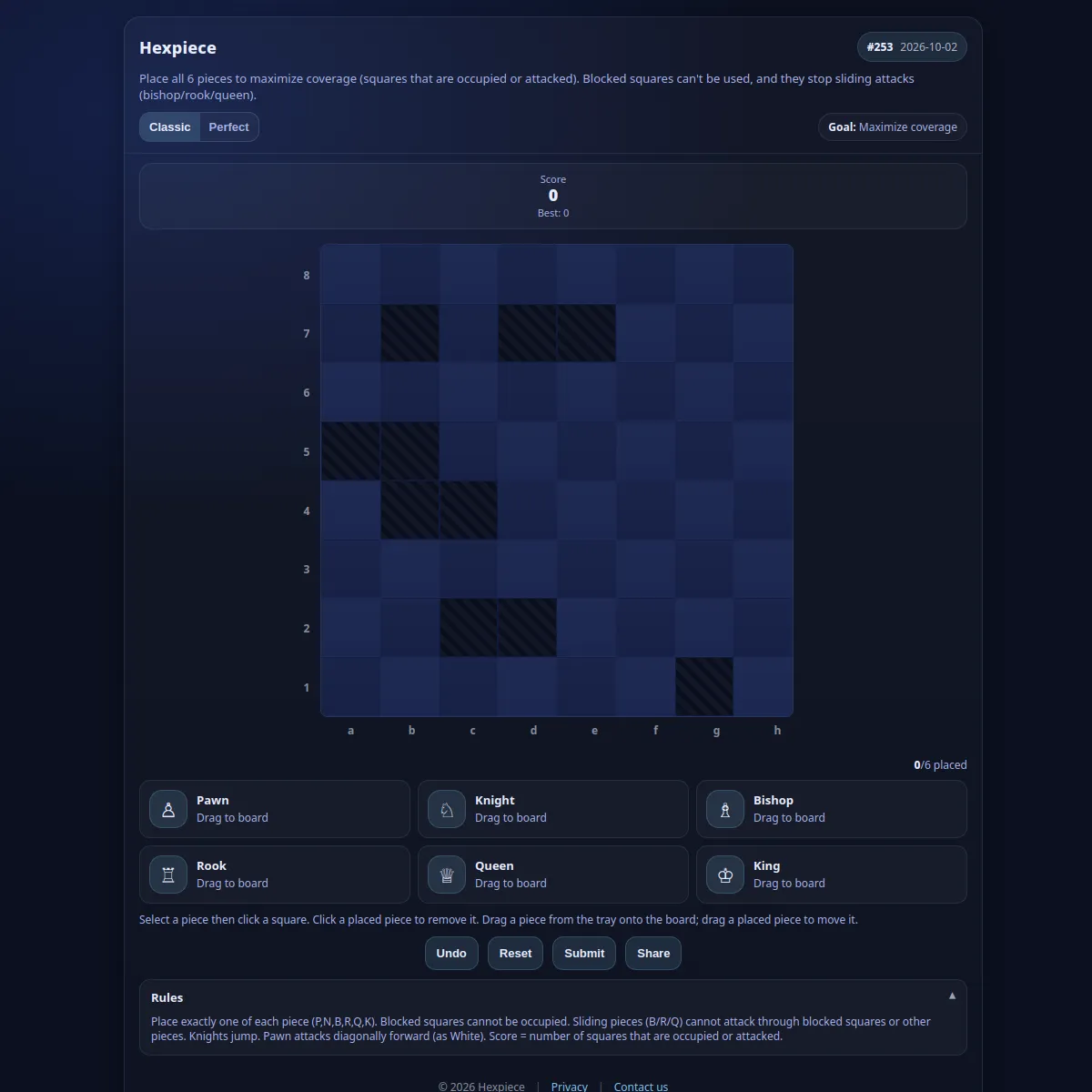Click board square e5
Image resolution: width=1092 pixels, height=1092 pixels.
pos(586,451)
